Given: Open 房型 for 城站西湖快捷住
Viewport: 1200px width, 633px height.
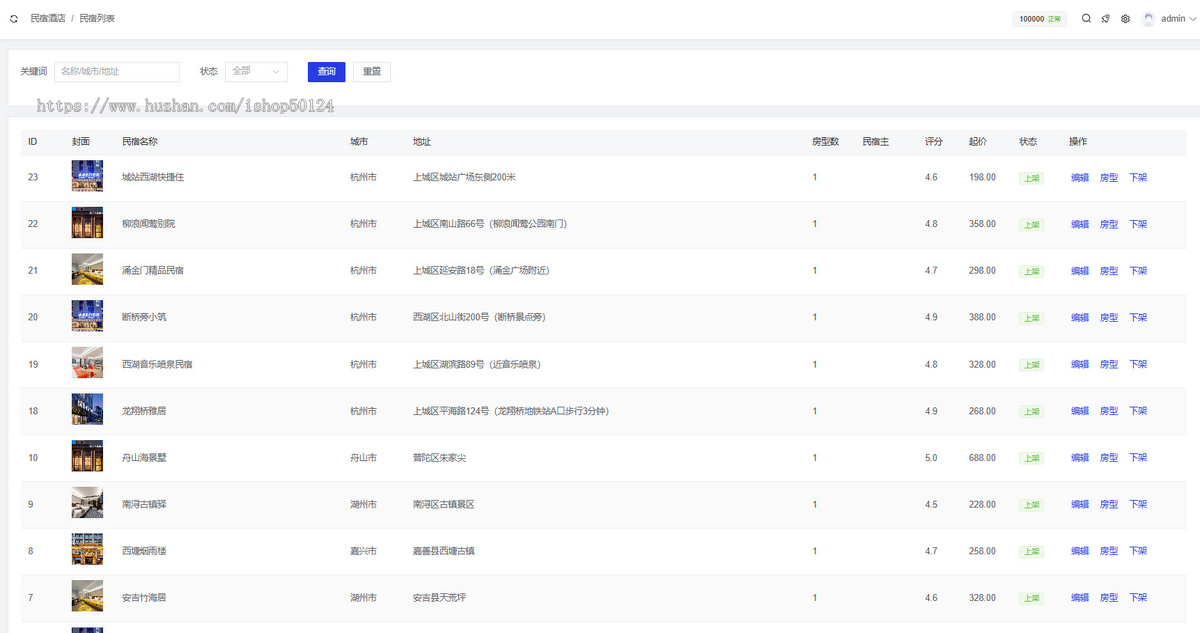Looking at the screenshot, I should click(x=1109, y=177).
